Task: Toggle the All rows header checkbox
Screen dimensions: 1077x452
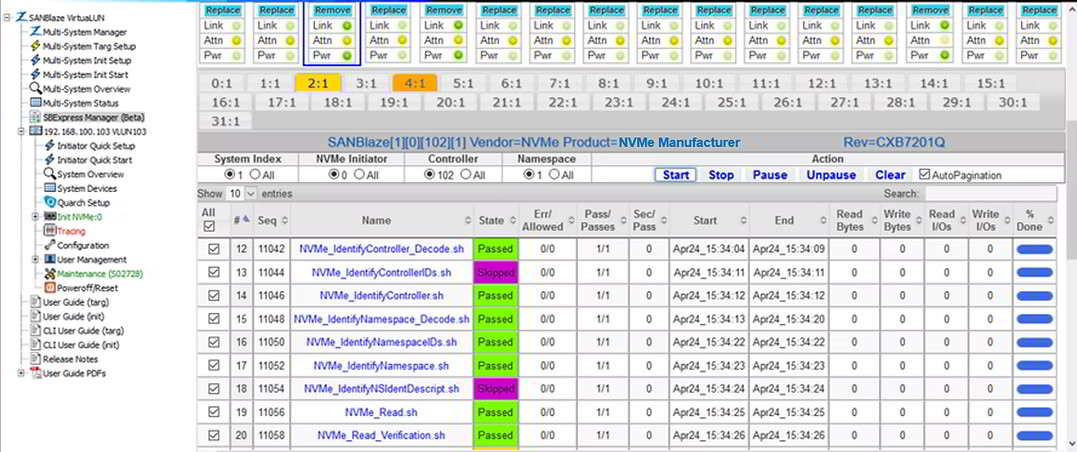Action: (x=209, y=226)
